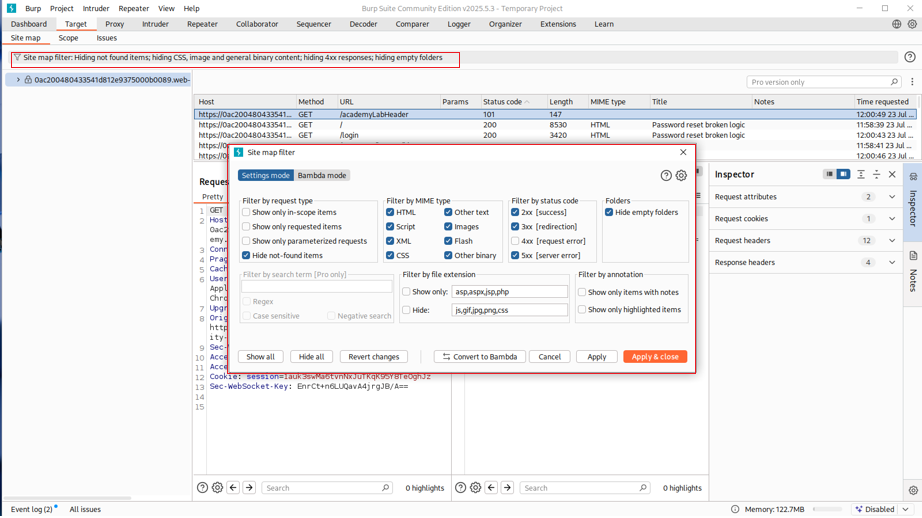The width and height of the screenshot is (922, 518).
Task: Click Inspector side tab icon
Action: [x=913, y=176]
